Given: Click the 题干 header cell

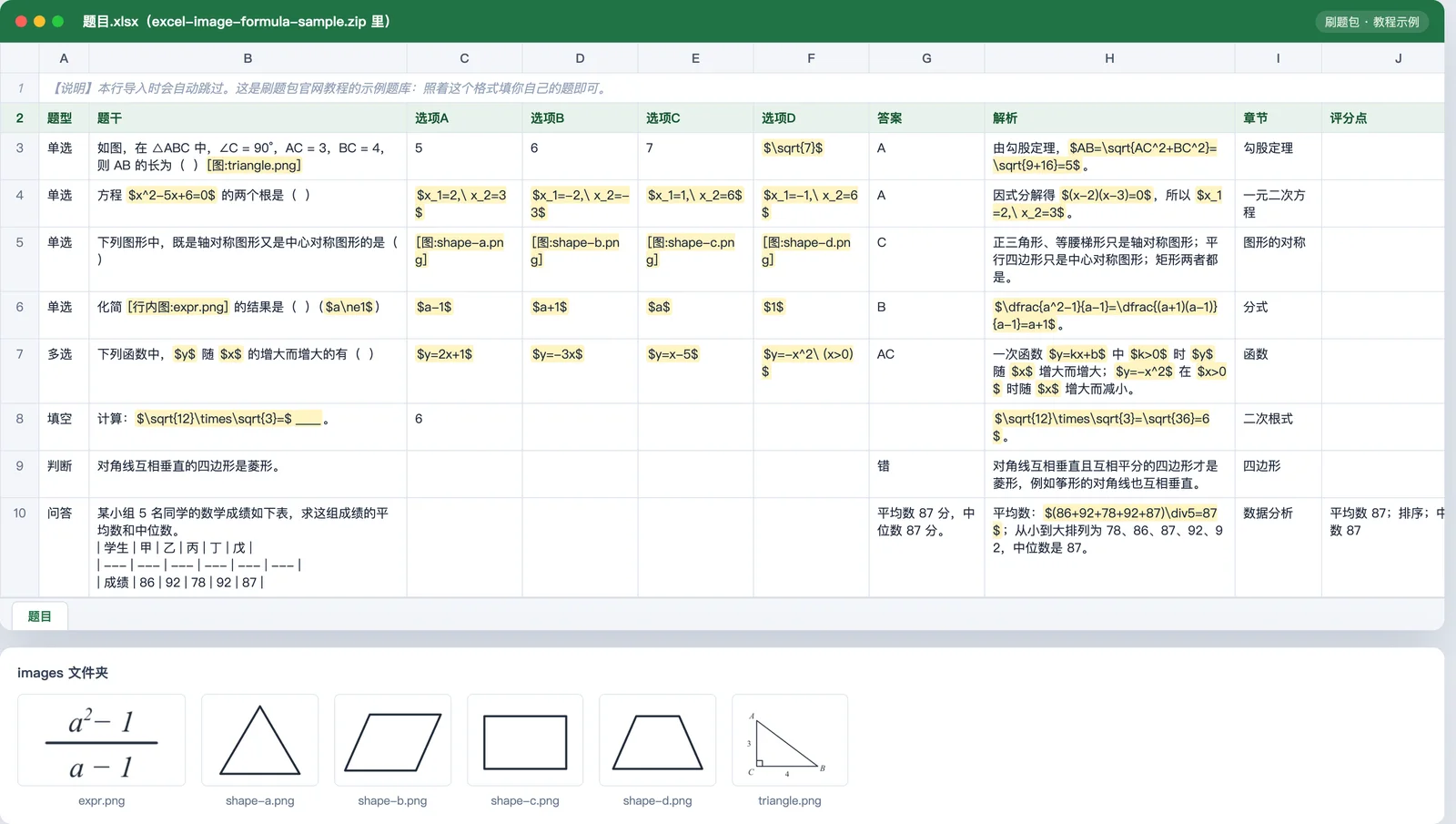Looking at the screenshot, I should pyautogui.click(x=248, y=118).
